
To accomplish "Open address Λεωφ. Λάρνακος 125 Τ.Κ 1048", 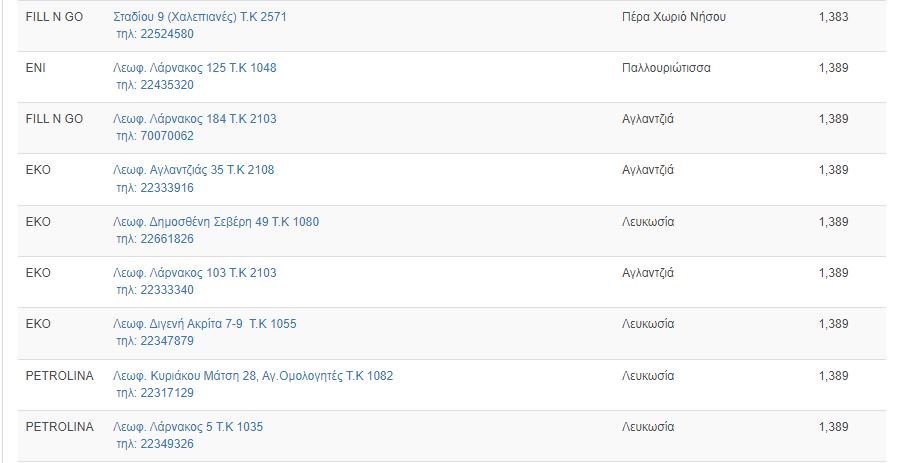I will point(195,68).
